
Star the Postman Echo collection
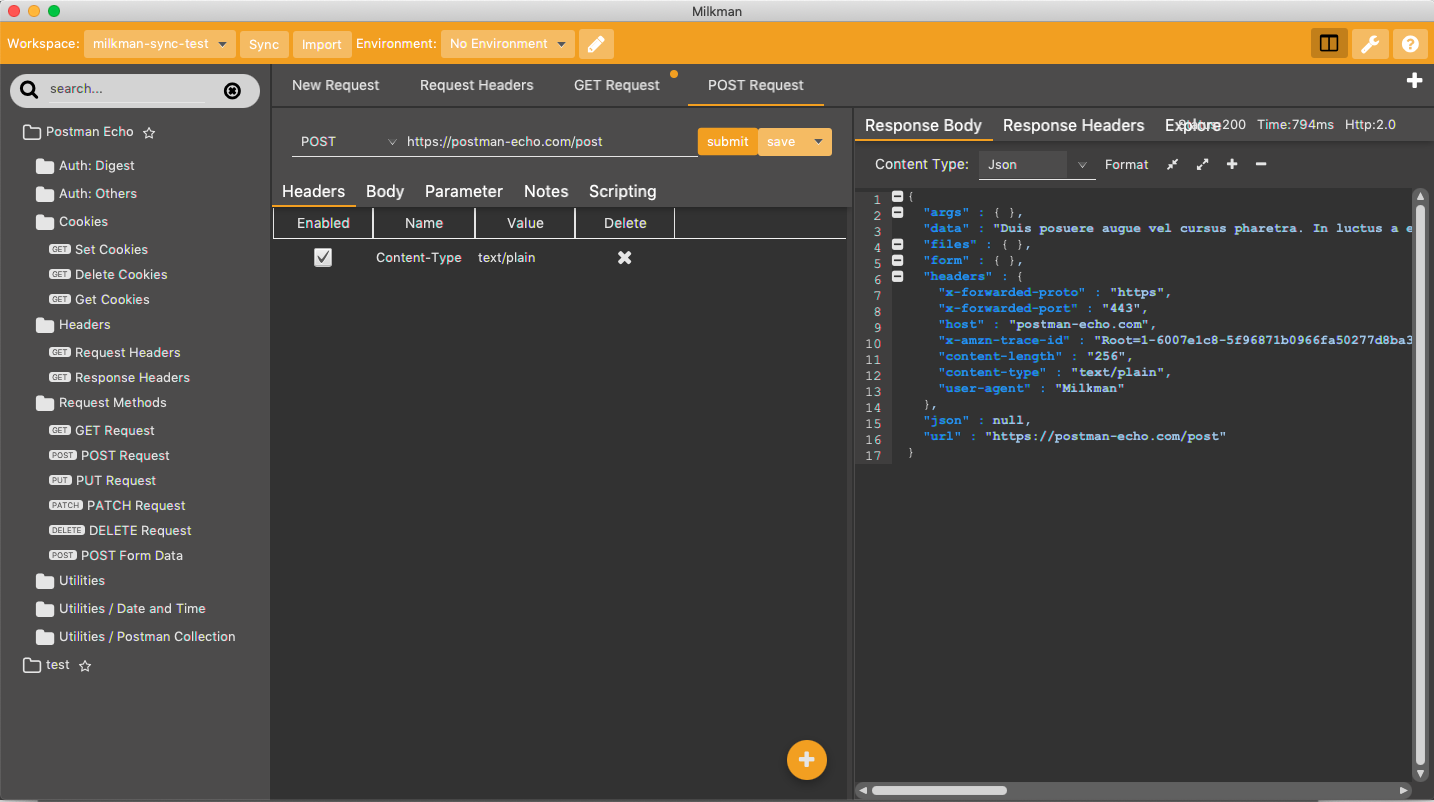coord(149,132)
